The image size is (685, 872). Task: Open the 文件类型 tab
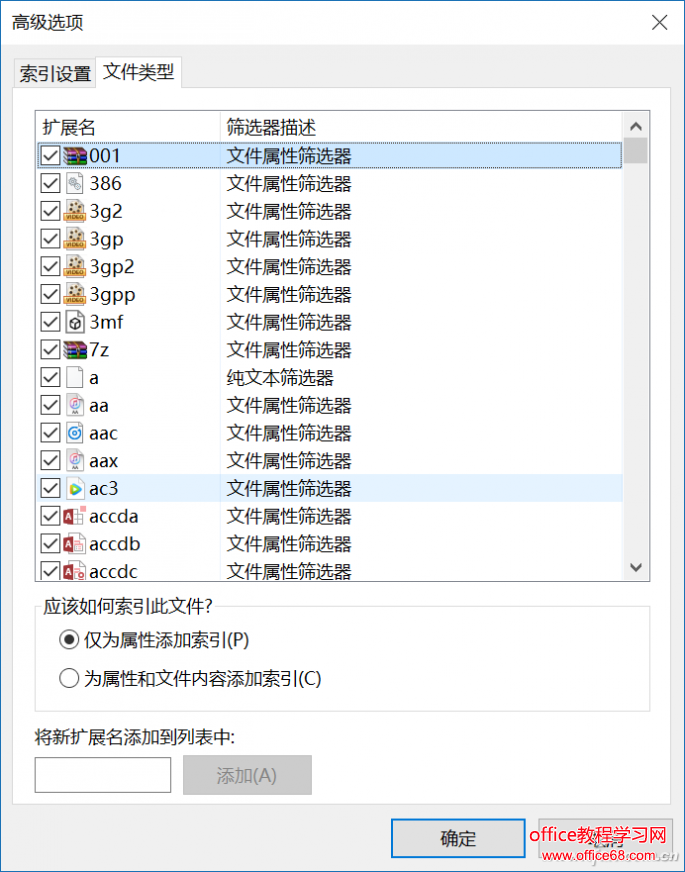138,72
